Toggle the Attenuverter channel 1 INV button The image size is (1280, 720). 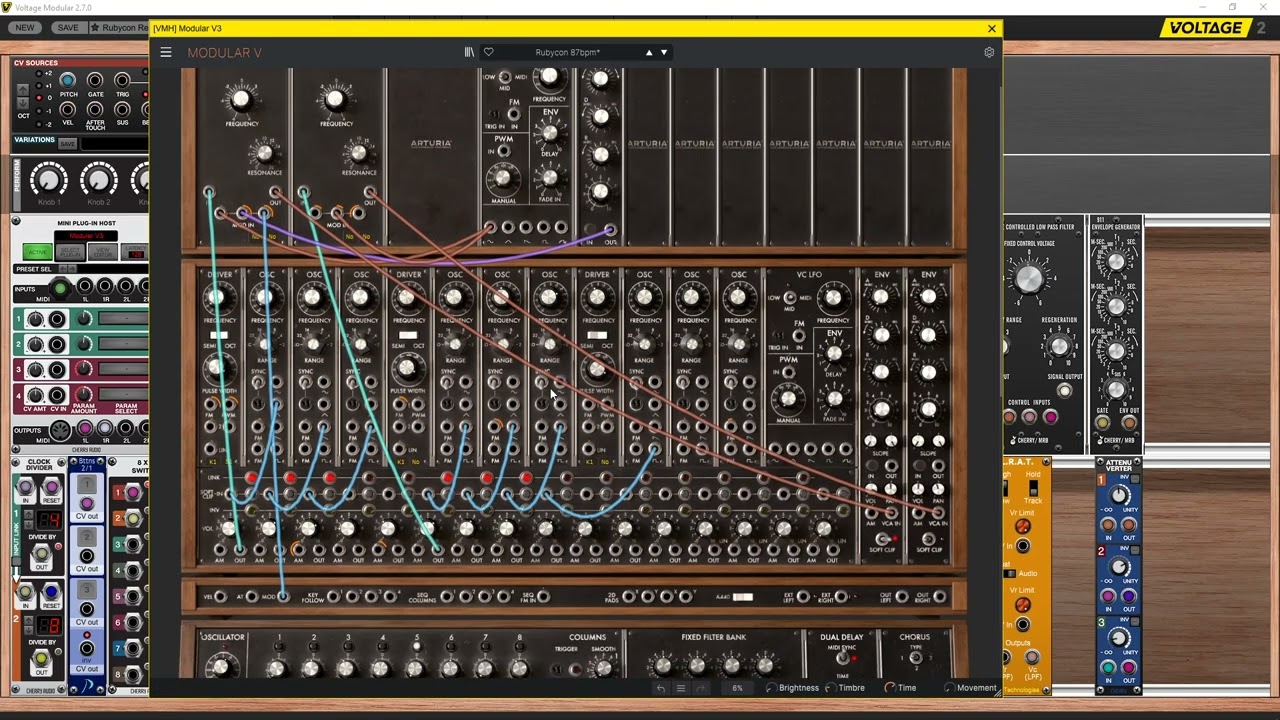point(1134,479)
